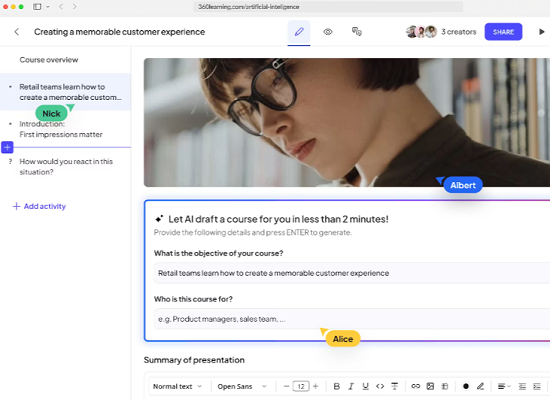
Task: Click the Add activity link
Action: point(39,206)
